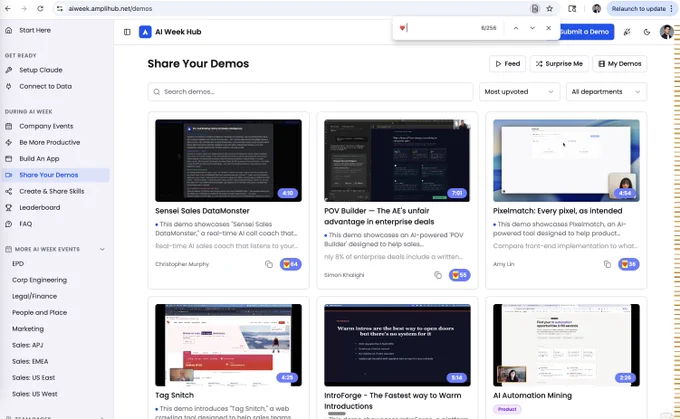The image size is (680, 419).
Task: Play AI Automation Mining video thumbnail
Action: tap(566, 345)
